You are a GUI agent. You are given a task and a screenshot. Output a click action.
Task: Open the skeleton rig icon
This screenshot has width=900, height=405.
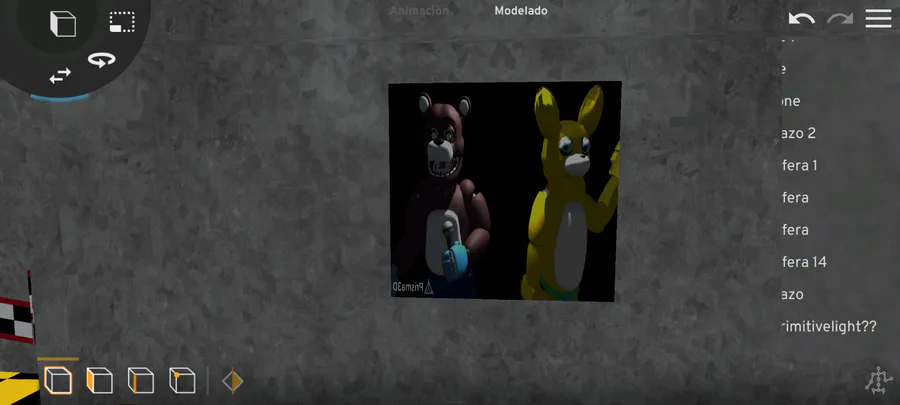879,380
